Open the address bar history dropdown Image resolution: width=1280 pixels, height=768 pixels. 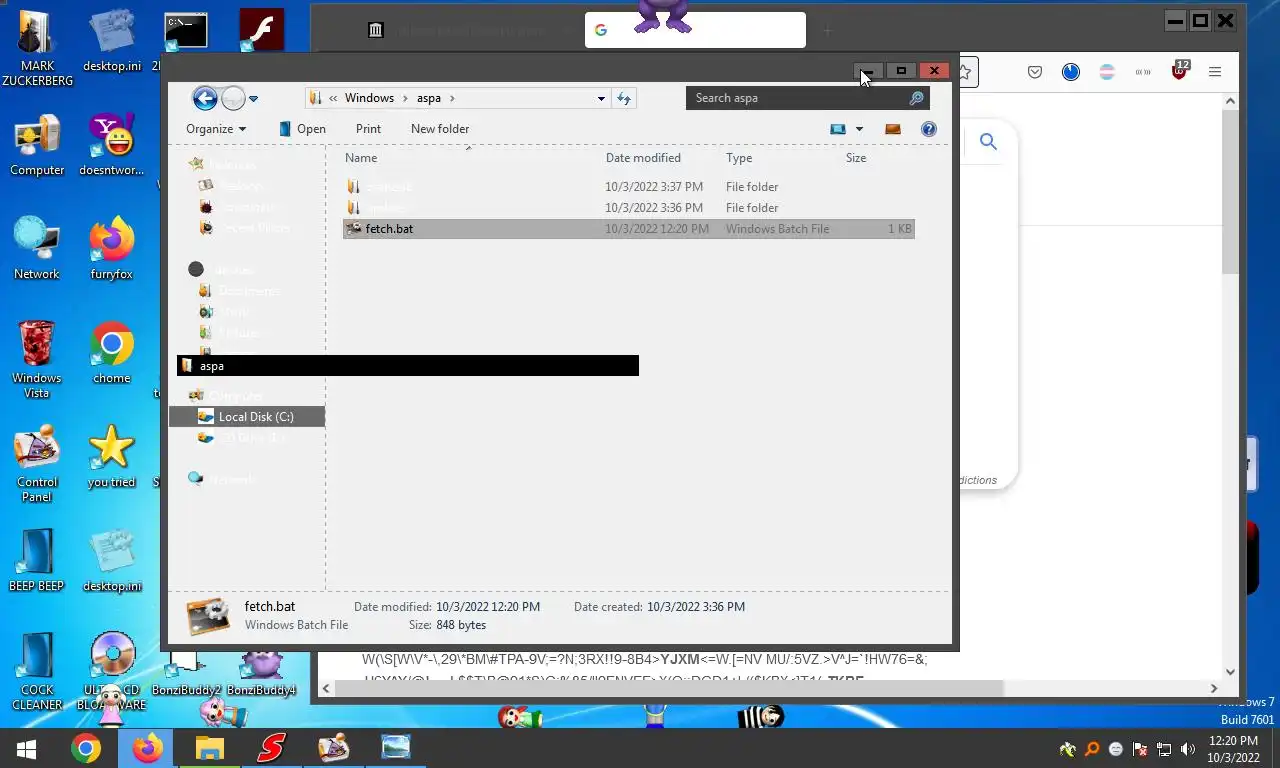pos(601,98)
